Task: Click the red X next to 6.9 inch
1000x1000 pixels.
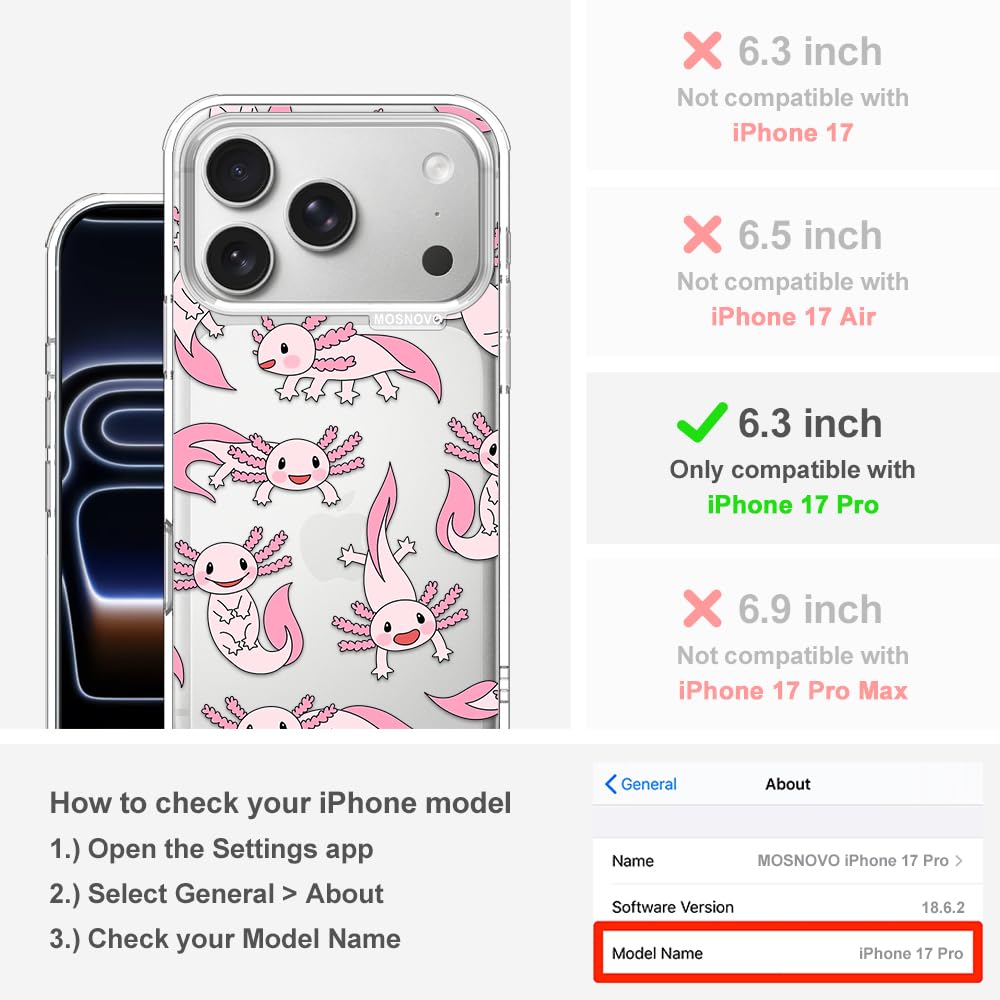Action: [702, 608]
